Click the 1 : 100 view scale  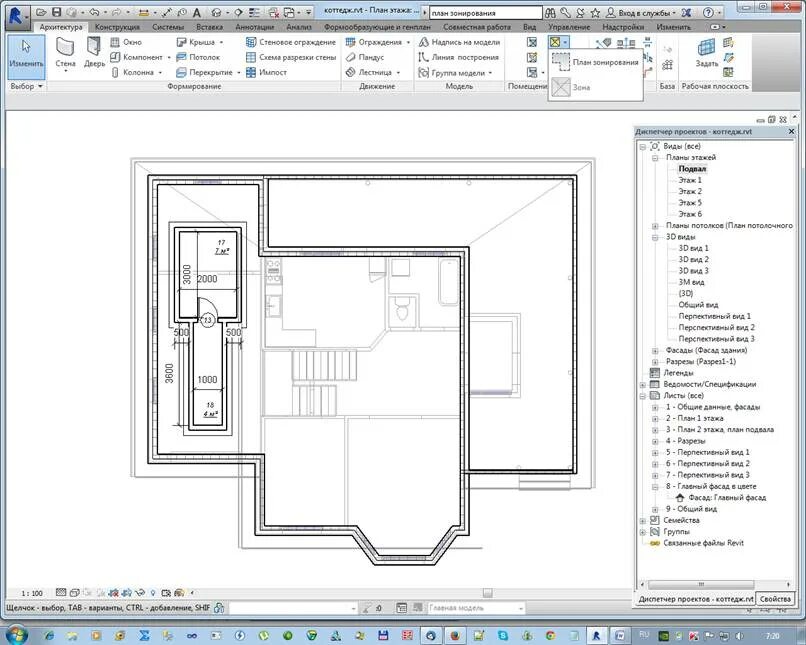pos(32,593)
